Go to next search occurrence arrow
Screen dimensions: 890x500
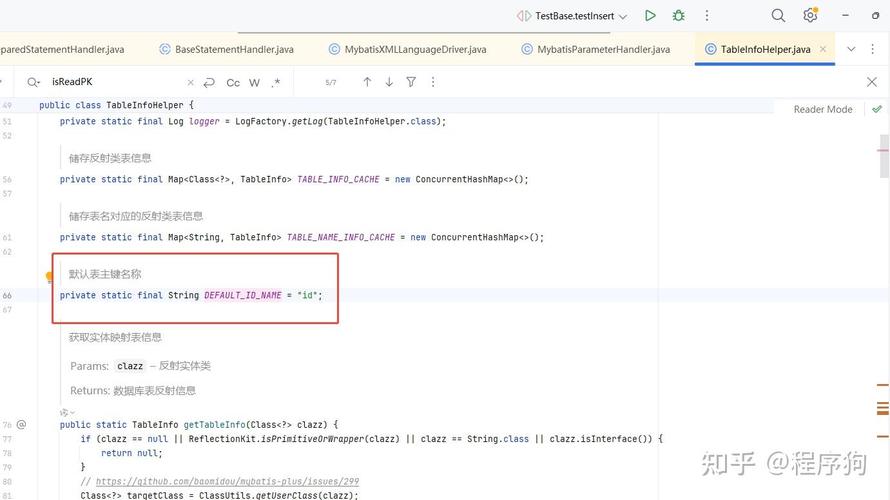click(389, 82)
